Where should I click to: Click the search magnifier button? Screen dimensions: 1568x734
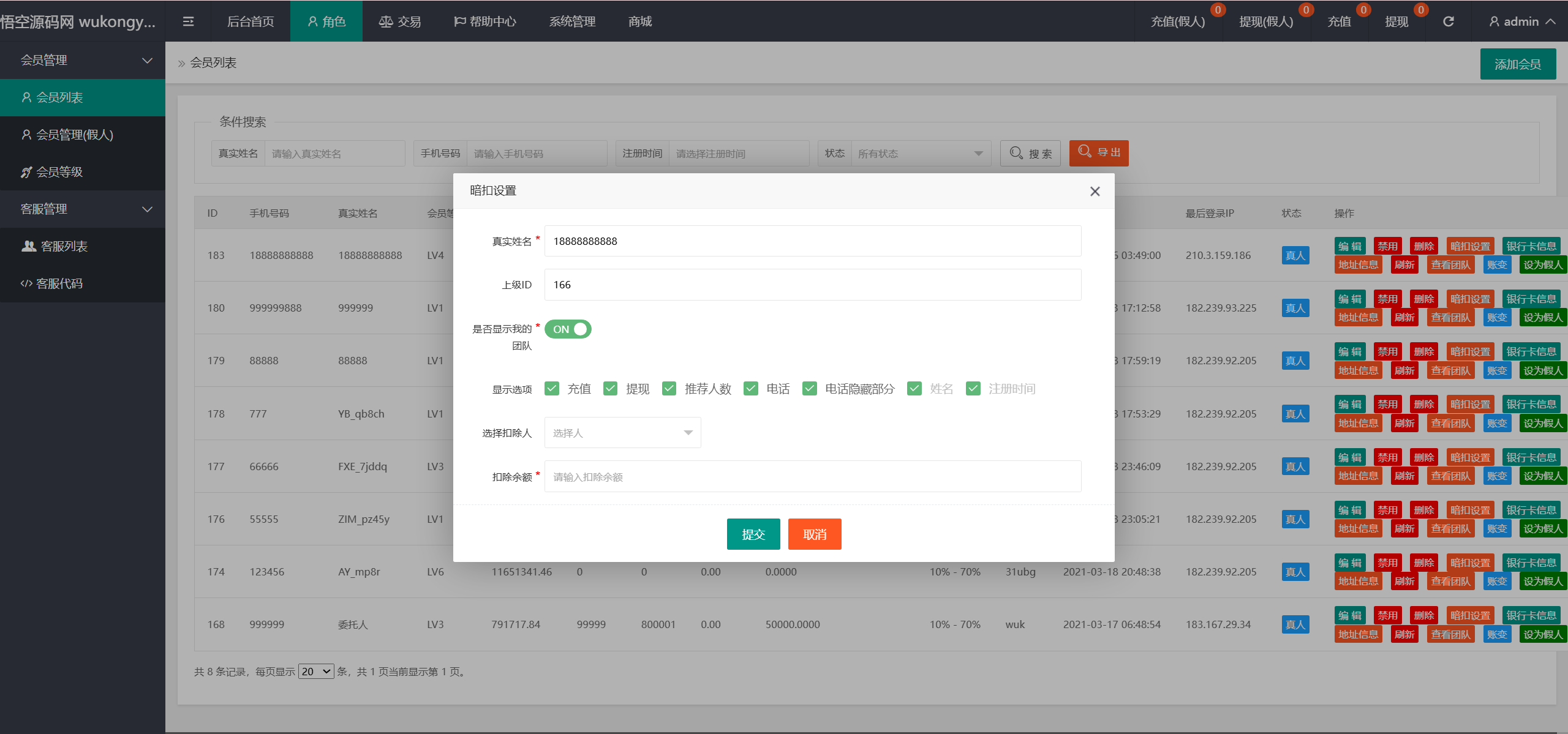point(1030,153)
